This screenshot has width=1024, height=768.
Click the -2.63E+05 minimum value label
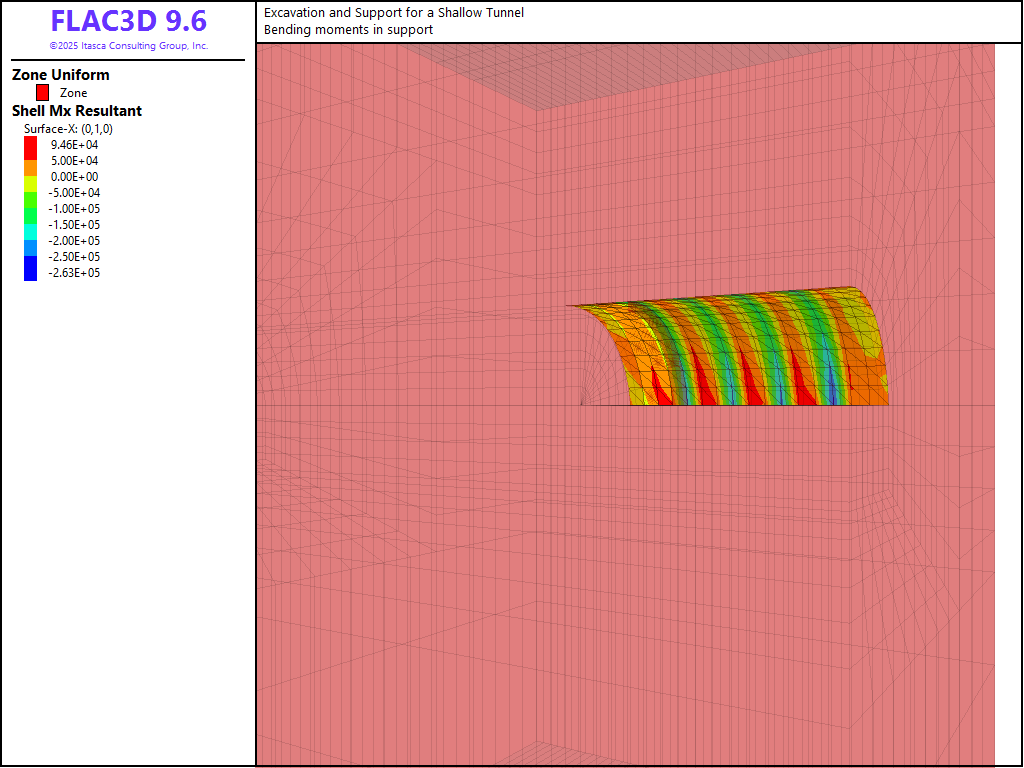point(75,273)
